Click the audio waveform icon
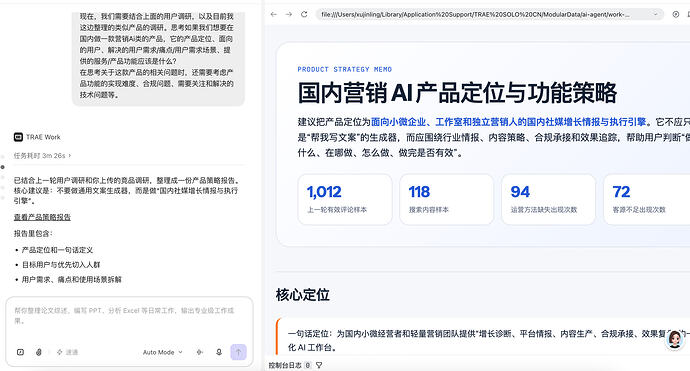Image resolution: width=690 pixels, height=371 pixels. (200, 352)
